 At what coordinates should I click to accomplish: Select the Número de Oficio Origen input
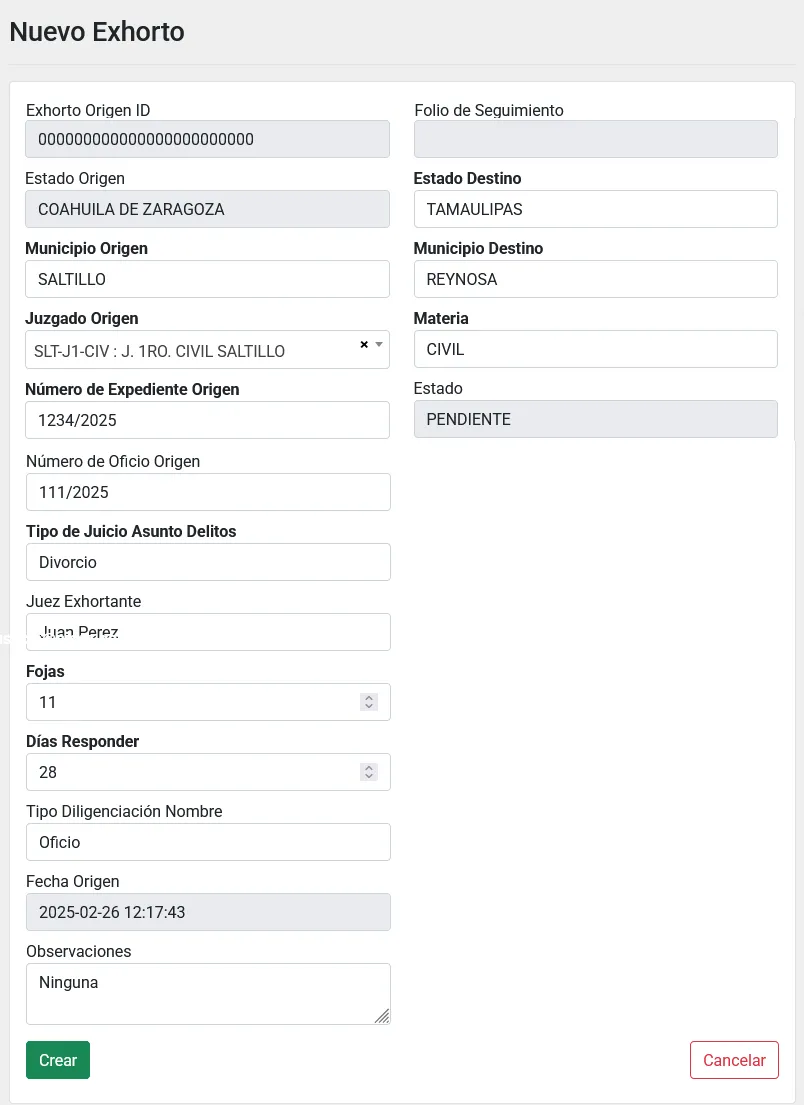point(207,492)
